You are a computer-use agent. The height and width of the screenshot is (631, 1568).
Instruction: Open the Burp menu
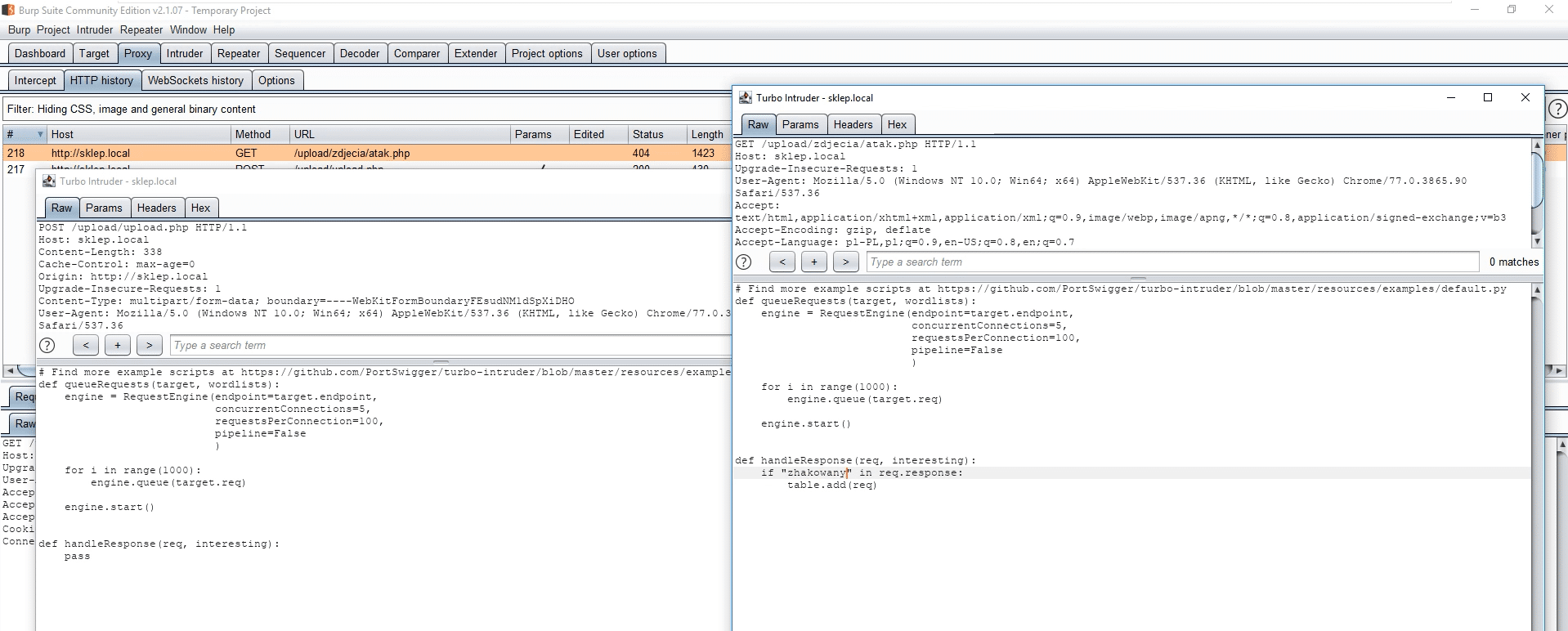coord(19,29)
